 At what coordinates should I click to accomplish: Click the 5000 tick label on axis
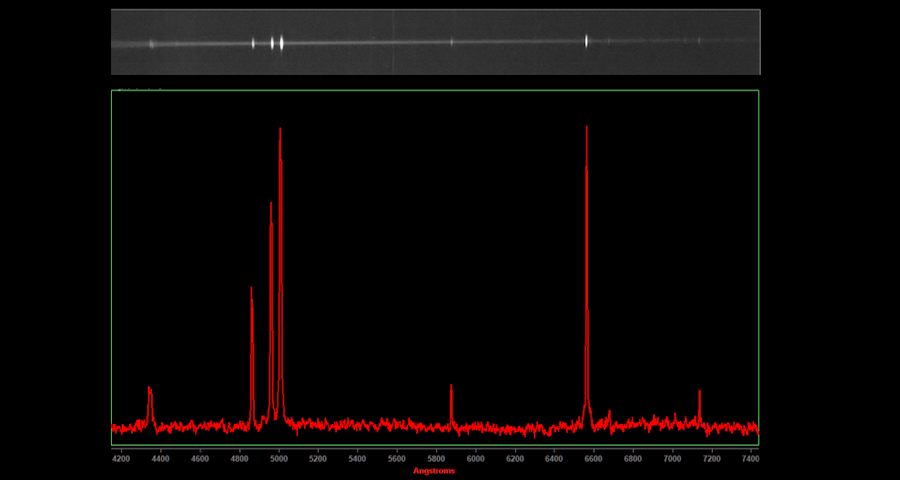(x=278, y=459)
